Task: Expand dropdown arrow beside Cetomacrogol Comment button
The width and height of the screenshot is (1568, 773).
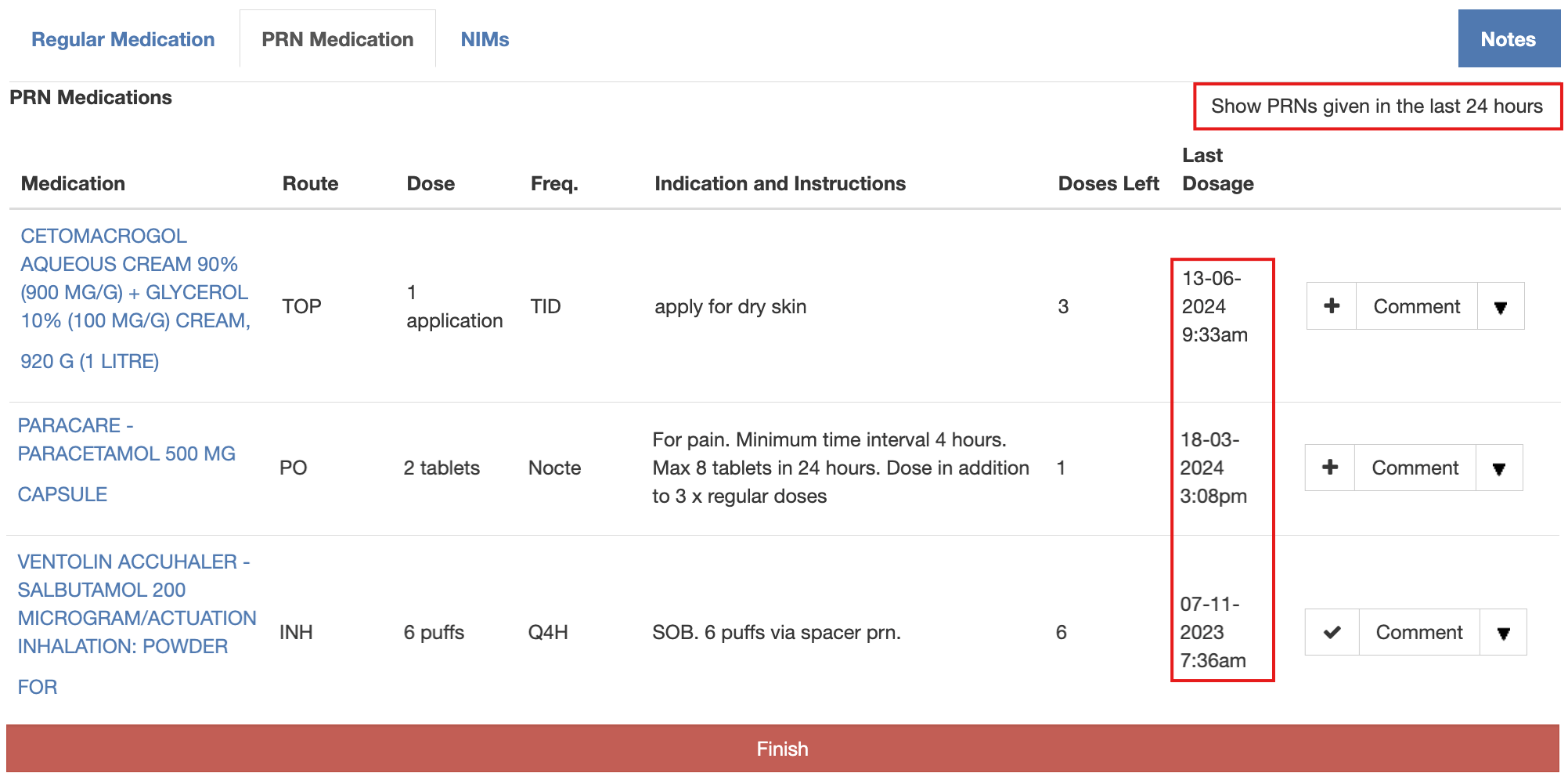Action: [x=1501, y=307]
